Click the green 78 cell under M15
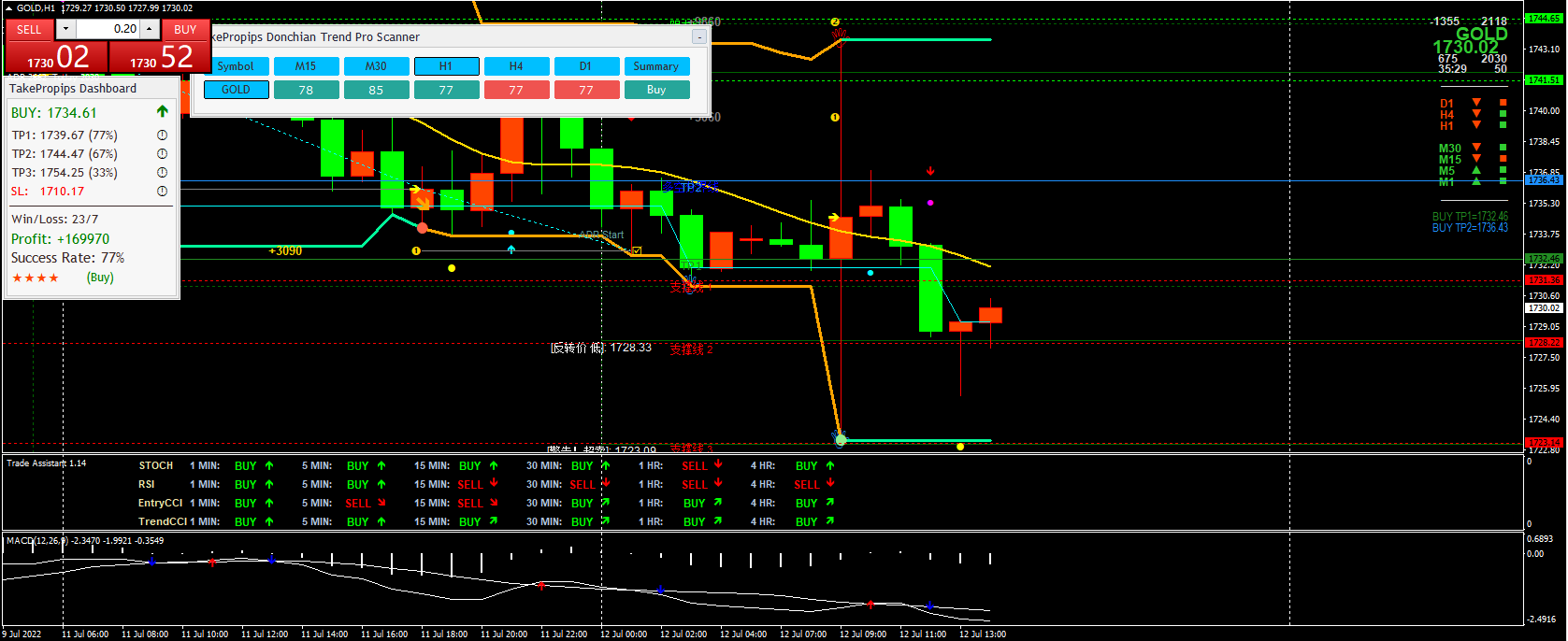 pyautogui.click(x=306, y=90)
